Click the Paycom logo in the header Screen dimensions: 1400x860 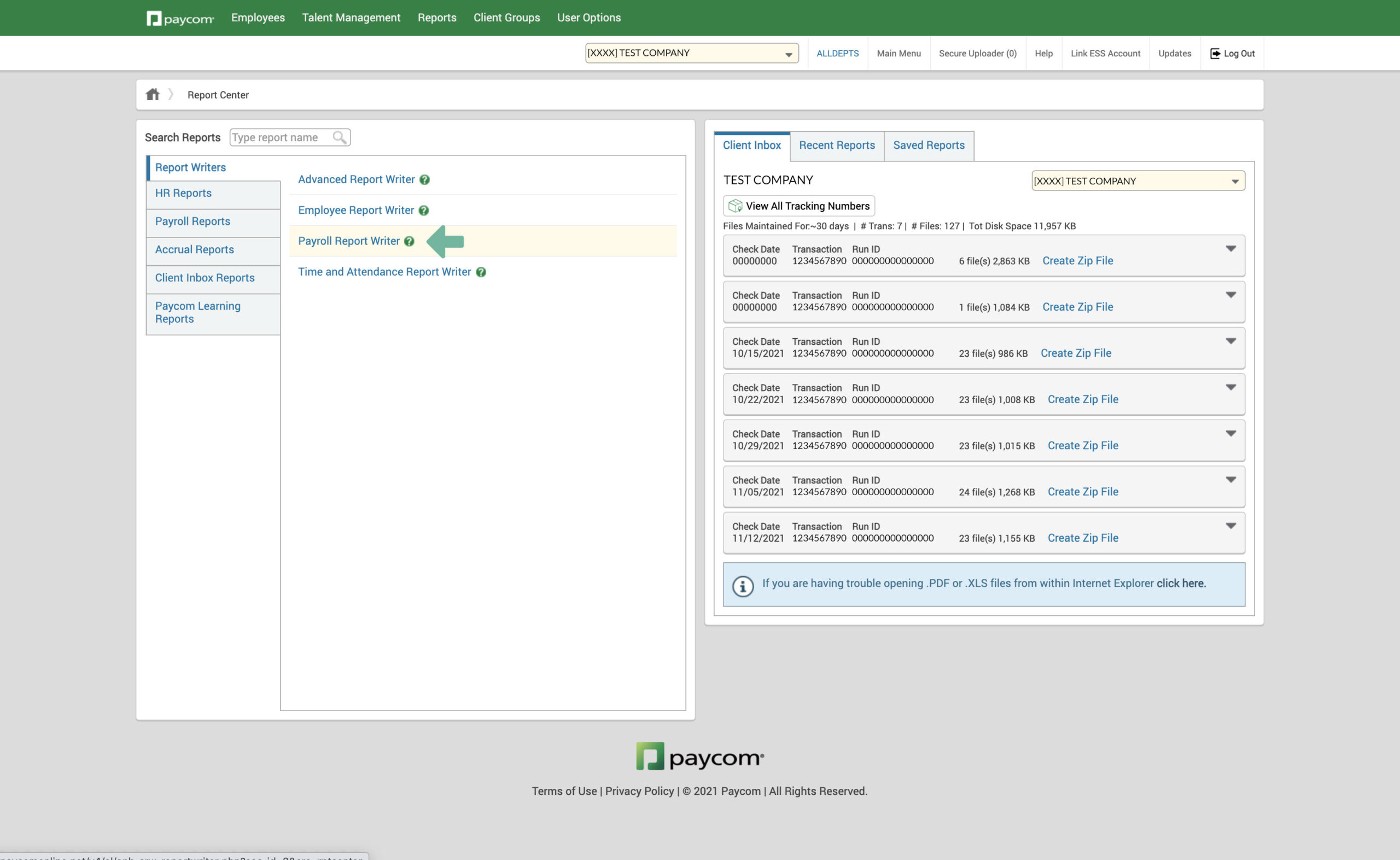(x=179, y=18)
